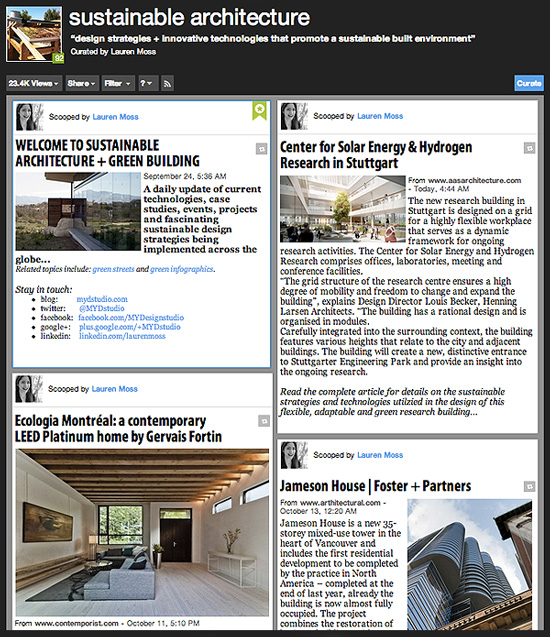The image size is (550, 637).
Task: Click rescoop icon on Welcome post
Action: tap(262, 149)
